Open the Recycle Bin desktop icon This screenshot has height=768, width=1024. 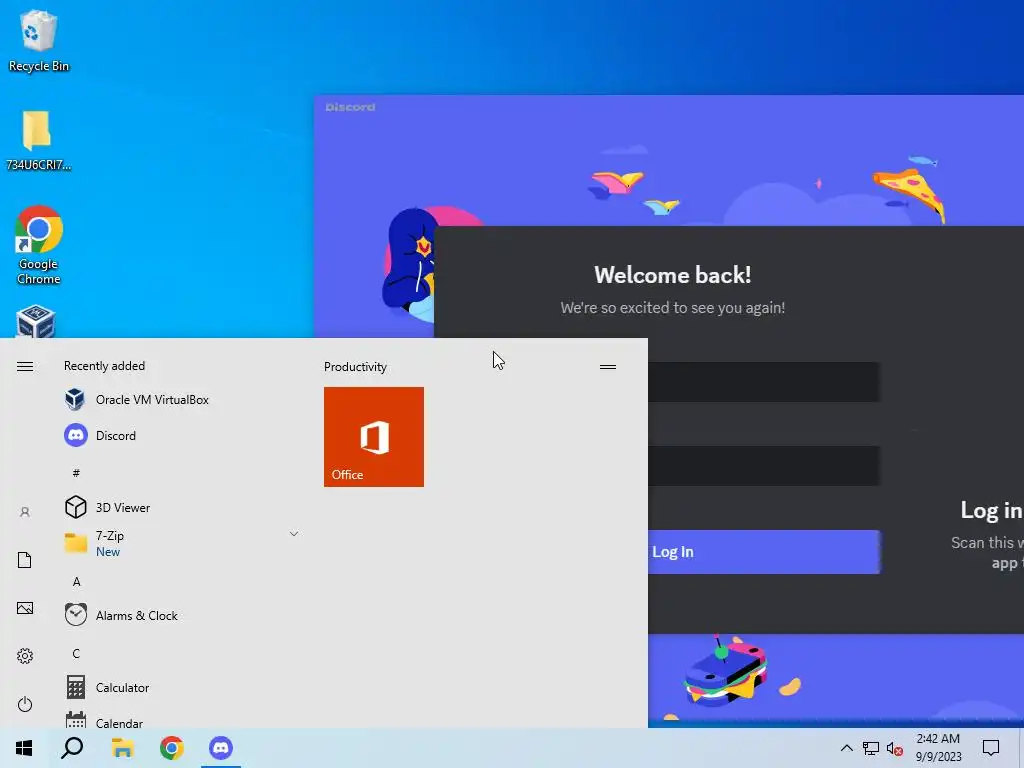point(38,40)
